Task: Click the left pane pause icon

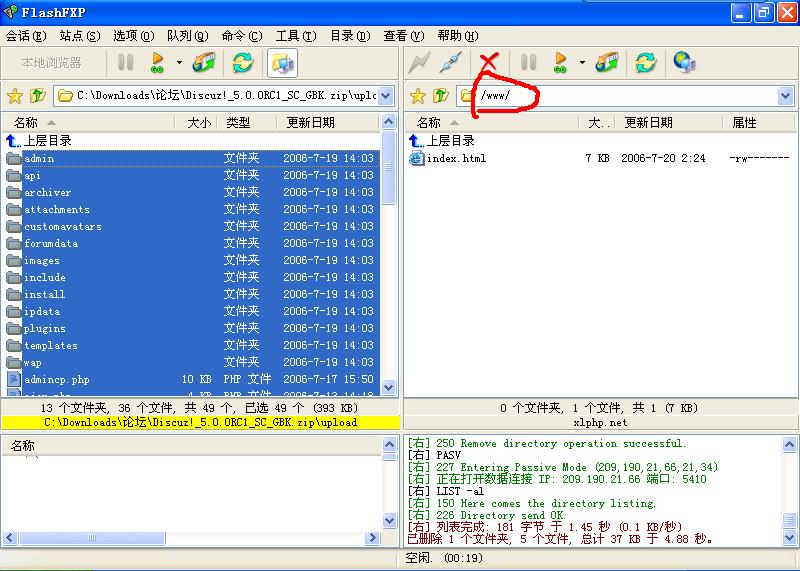Action: coord(126,63)
